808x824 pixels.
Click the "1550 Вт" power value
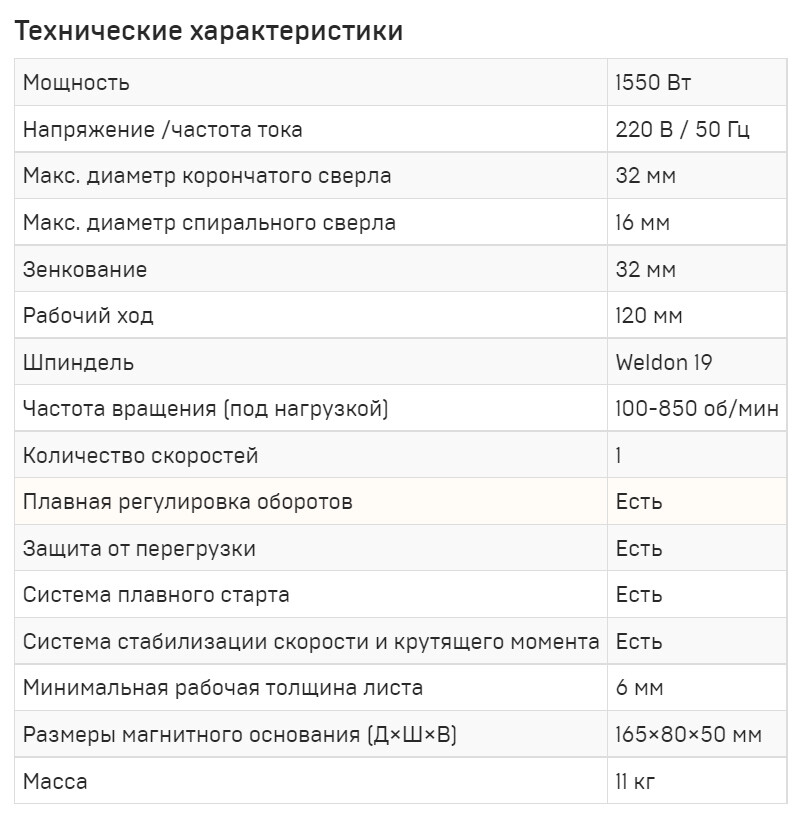(x=653, y=83)
